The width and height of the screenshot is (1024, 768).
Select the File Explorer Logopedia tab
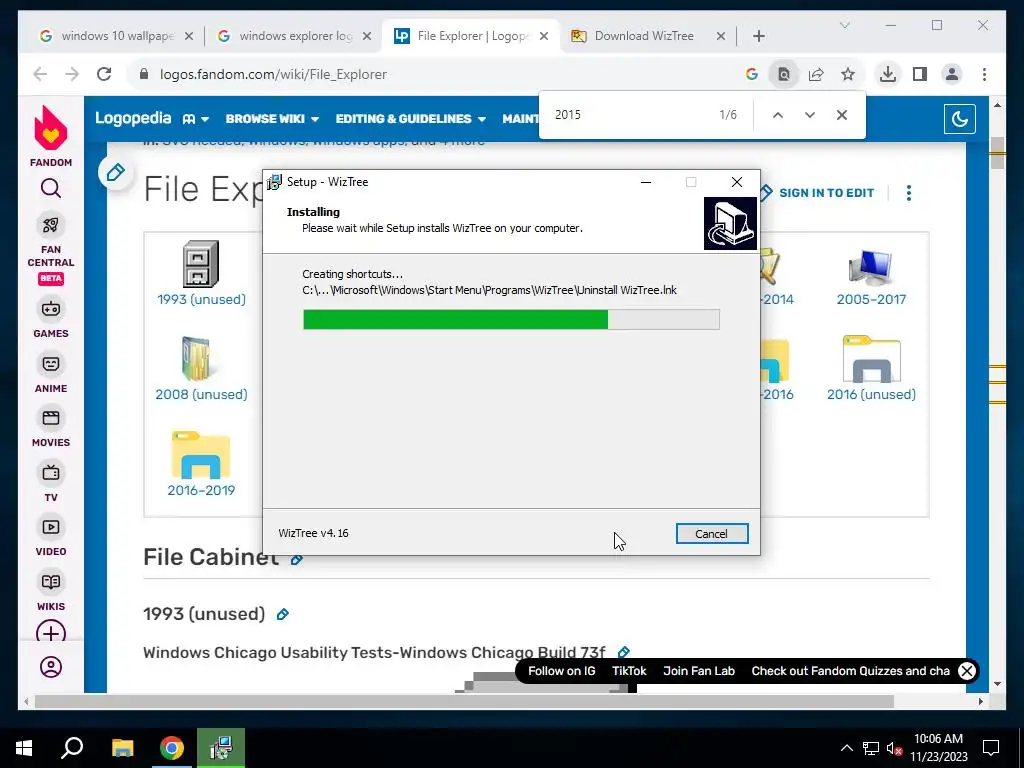pos(470,36)
